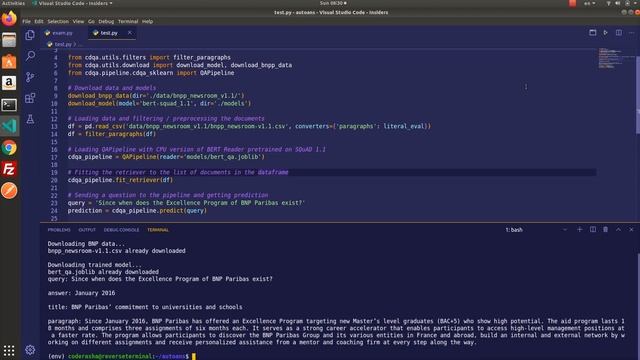Maximize the terminal panel with the up chevron

[x=618, y=230]
